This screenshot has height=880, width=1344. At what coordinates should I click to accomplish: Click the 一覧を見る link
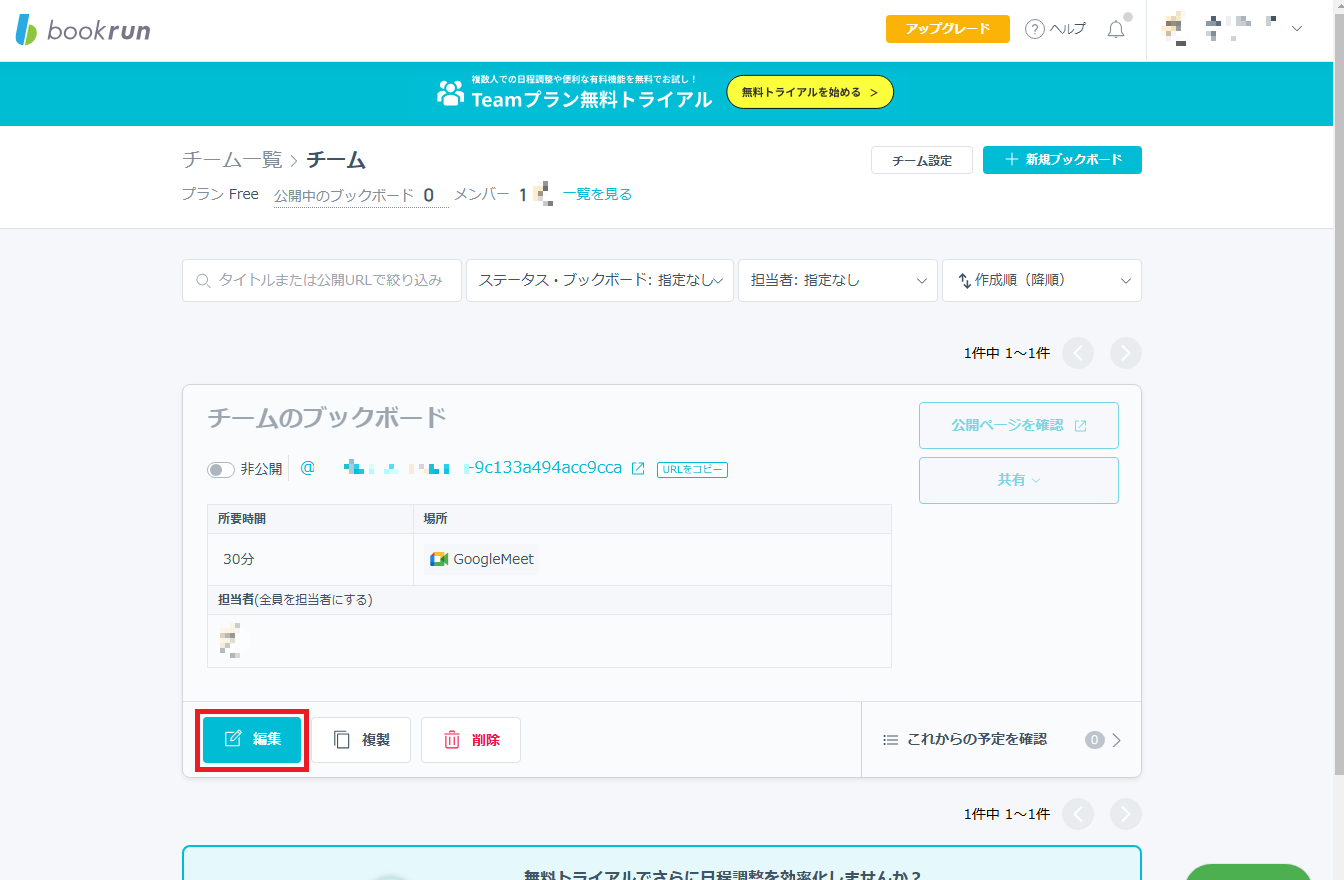pos(594,194)
